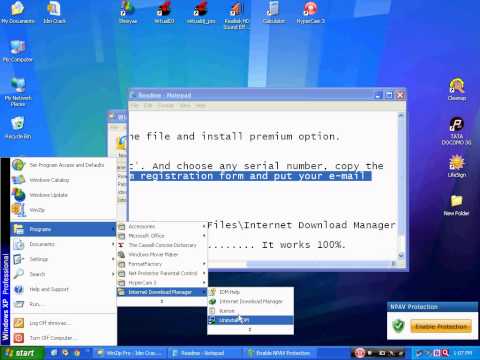This screenshot has height=360, width=480.
Task: Expand the Settings submenu in Start menu
Action: (x=63, y=259)
